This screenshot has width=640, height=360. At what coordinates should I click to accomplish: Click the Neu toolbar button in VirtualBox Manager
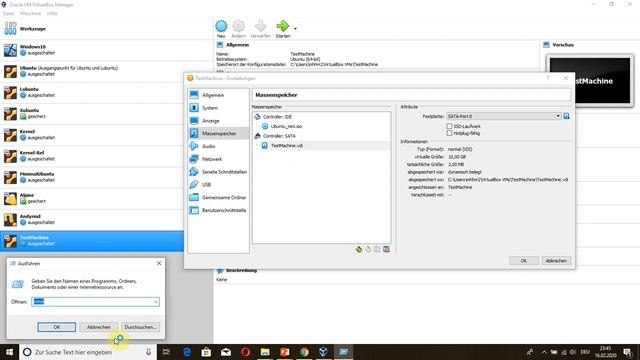click(x=221, y=29)
